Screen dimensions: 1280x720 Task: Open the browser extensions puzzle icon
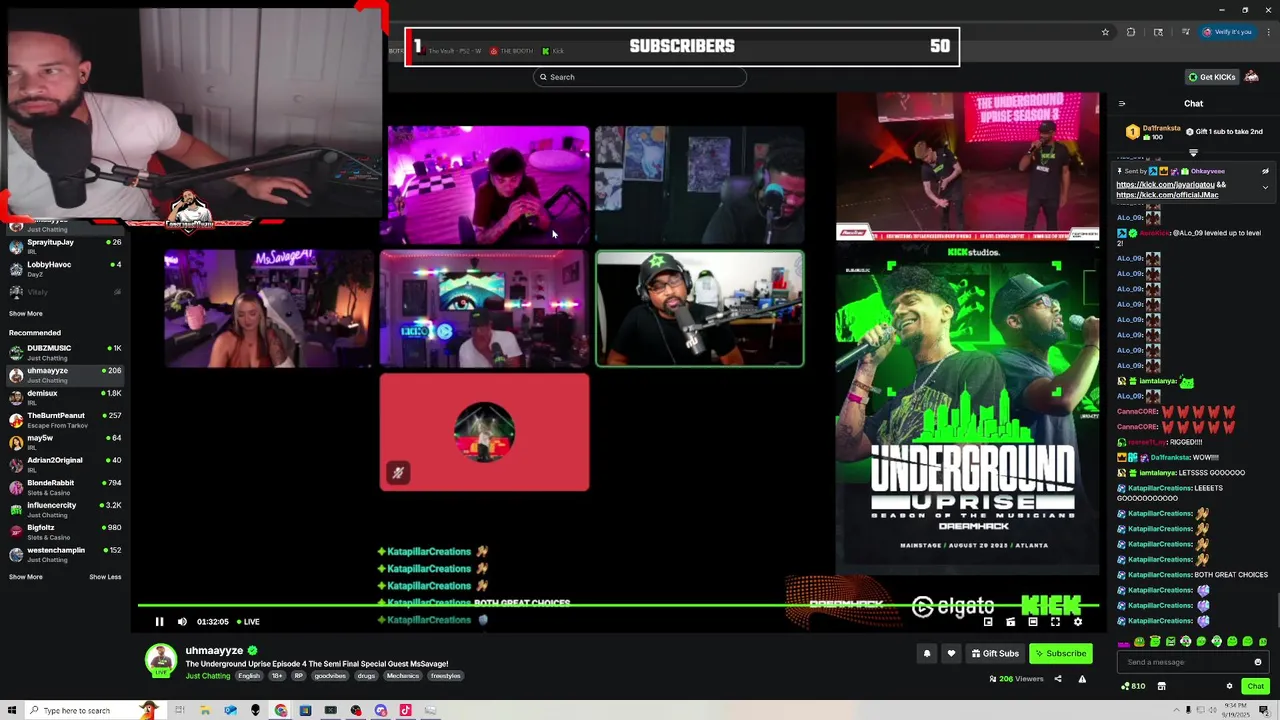coord(1131,32)
